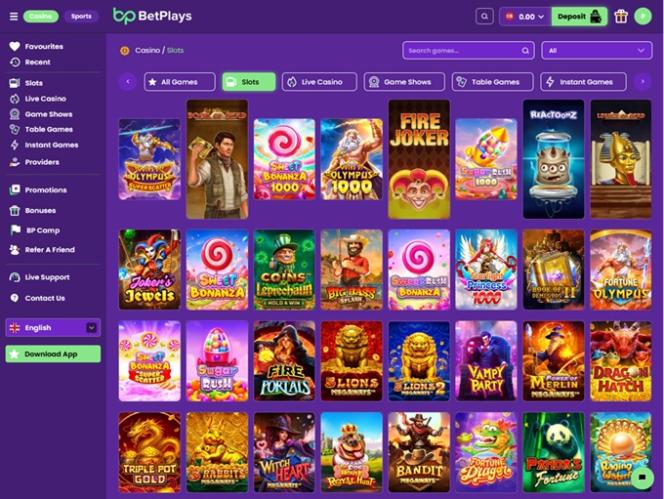
Task: Select the Live Casino category tab
Action: (x=319, y=82)
